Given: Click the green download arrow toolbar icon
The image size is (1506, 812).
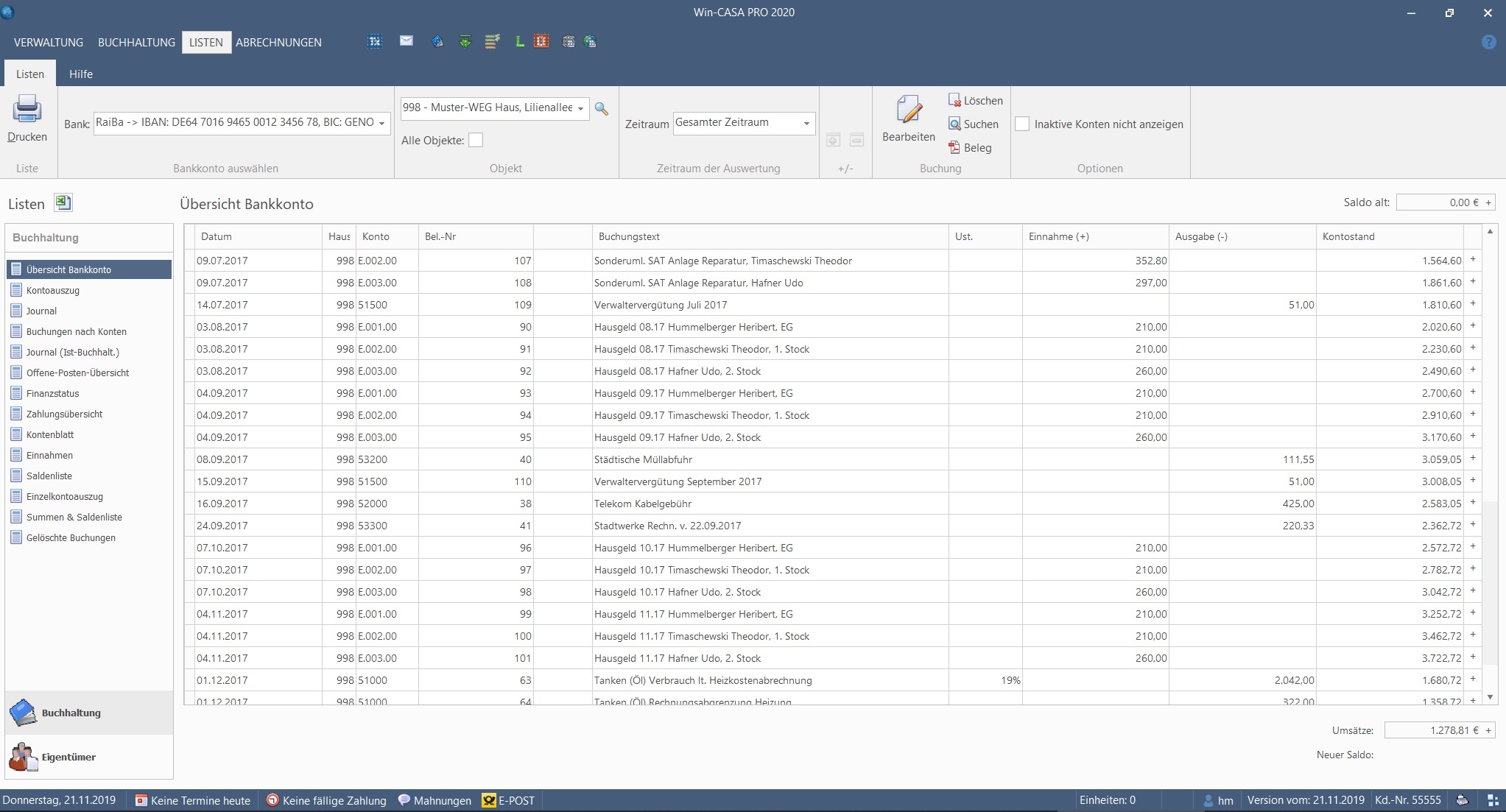Looking at the screenshot, I should pos(465,42).
